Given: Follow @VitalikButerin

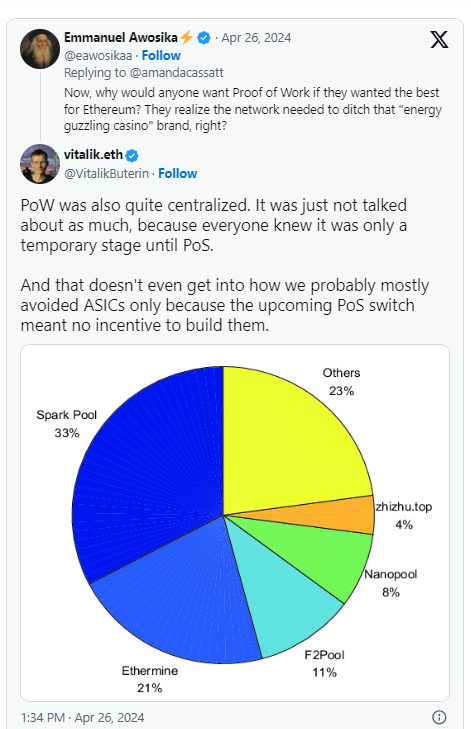Looking at the screenshot, I should point(178,173).
